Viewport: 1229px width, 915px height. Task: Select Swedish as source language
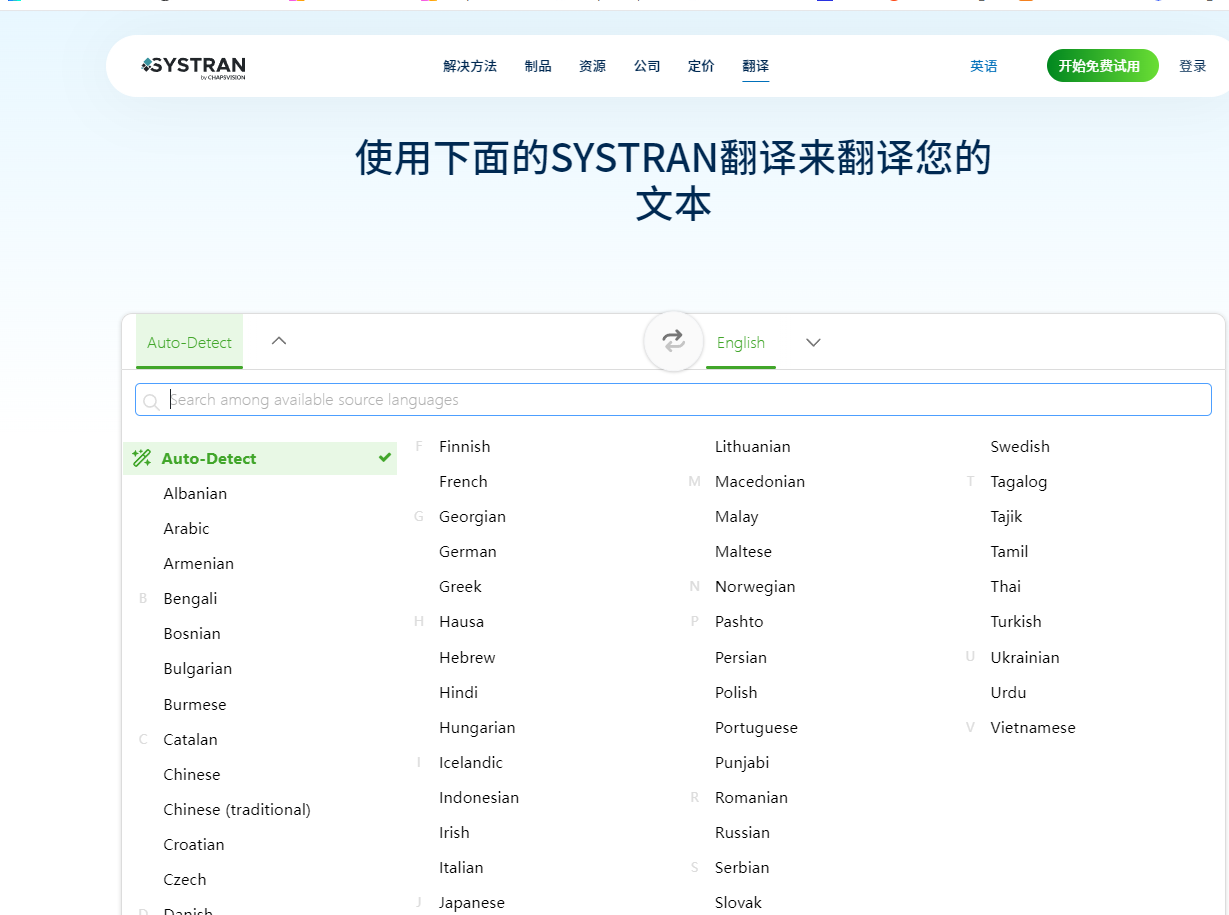pos(1020,446)
